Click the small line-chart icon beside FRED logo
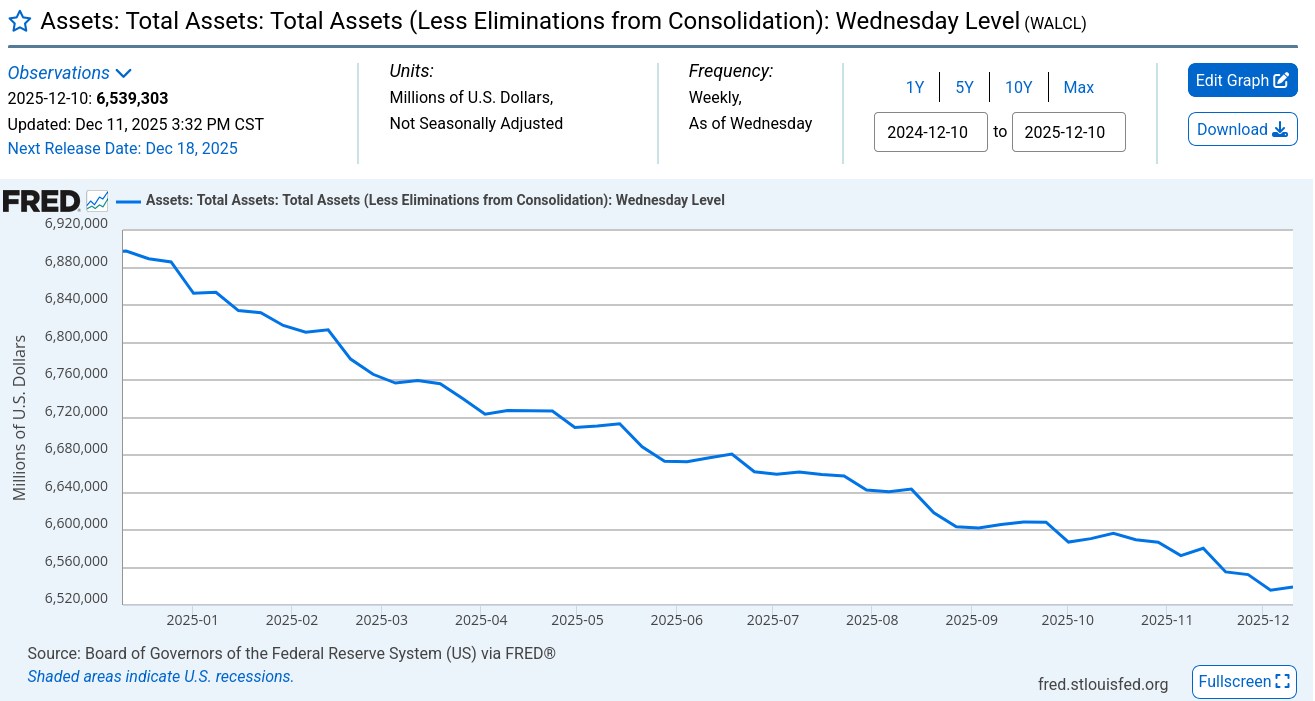The image size is (1315, 701). tap(97, 200)
